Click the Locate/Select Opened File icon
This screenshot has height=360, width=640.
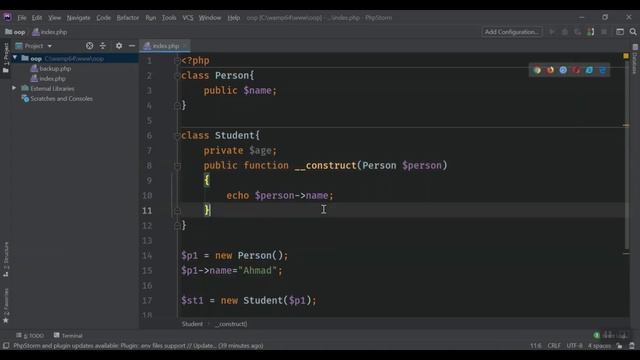(89, 46)
